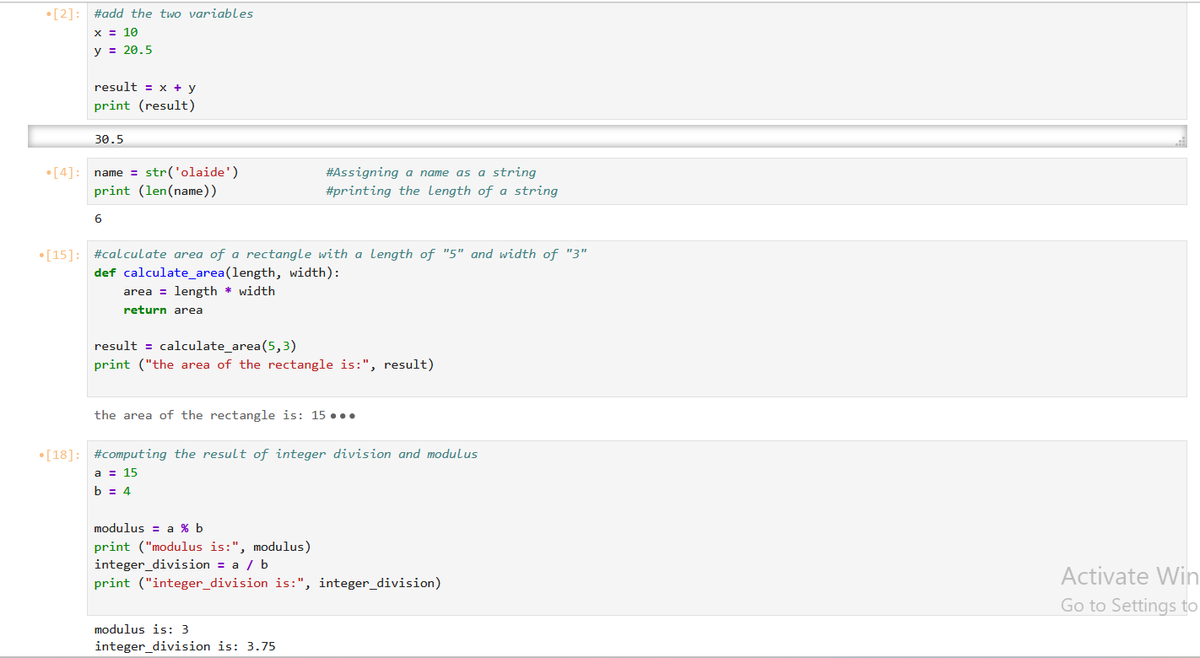
Task: Click the '#calculate area of a rectangle' comment
Action: [340, 255]
